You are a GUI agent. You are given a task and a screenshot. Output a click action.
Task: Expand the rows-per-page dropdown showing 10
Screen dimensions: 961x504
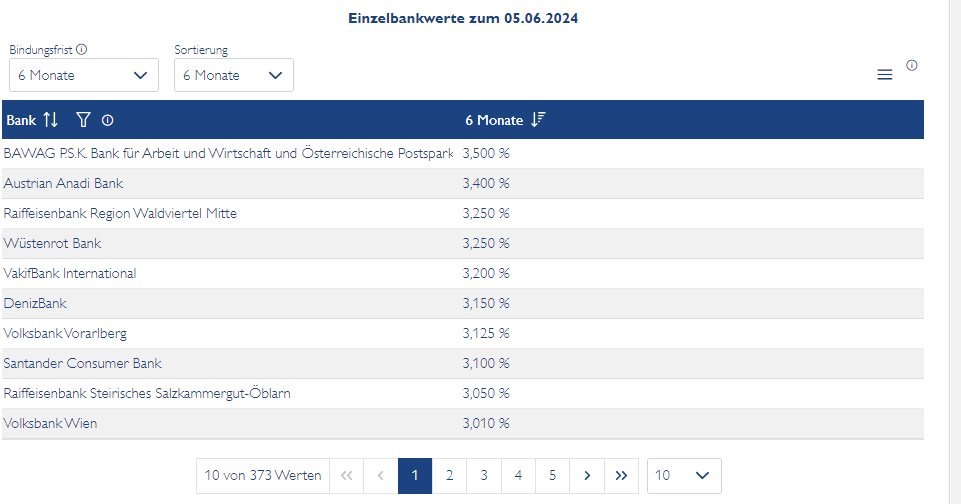(683, 476)
